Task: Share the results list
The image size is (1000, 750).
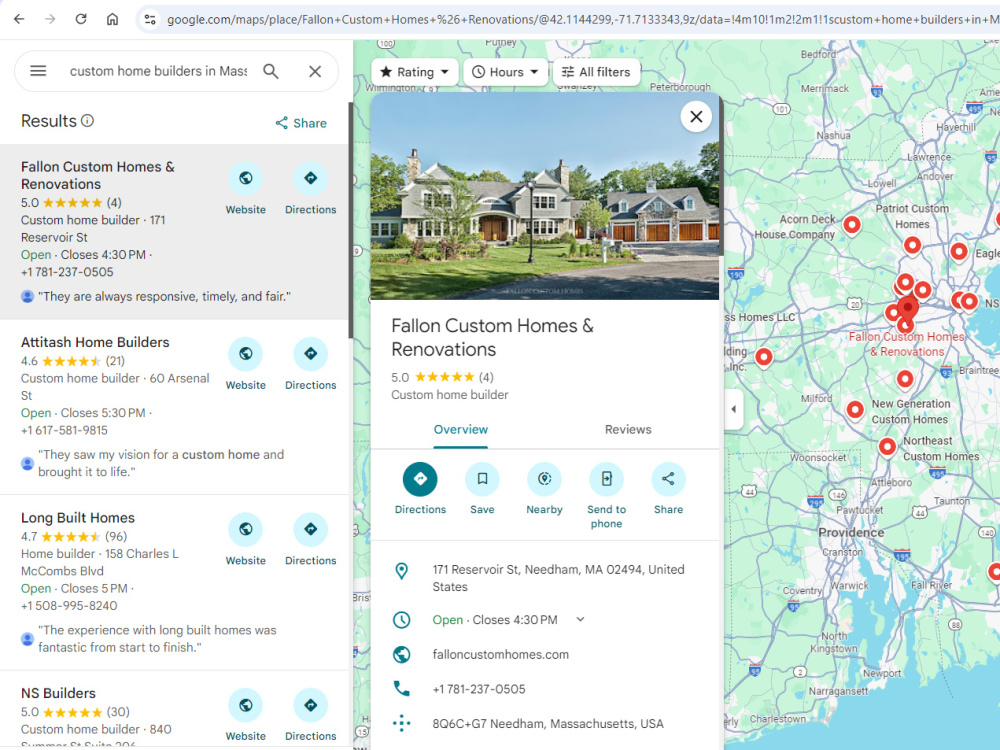Action: tap(301, 123)
